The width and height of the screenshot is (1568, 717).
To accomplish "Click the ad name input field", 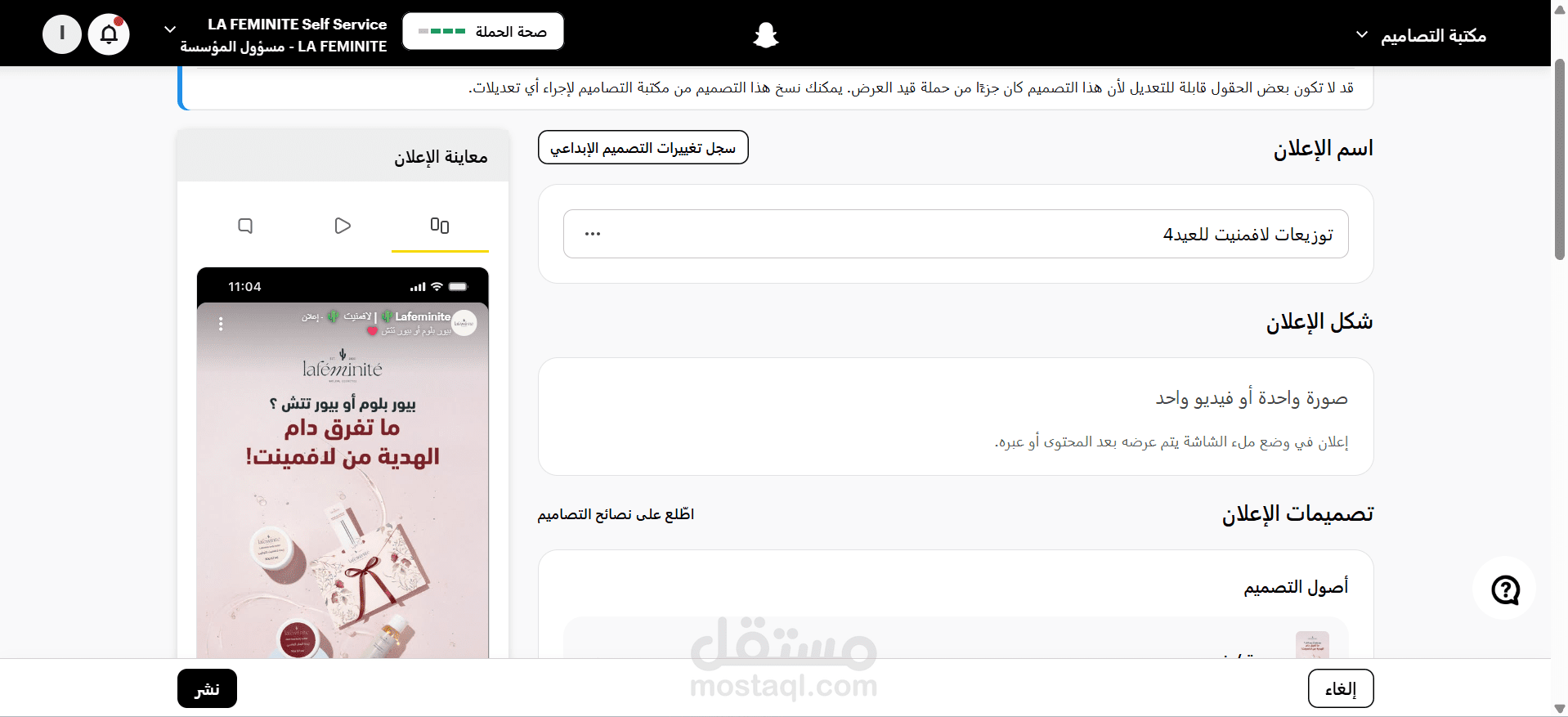I will [x=956, y=234].
